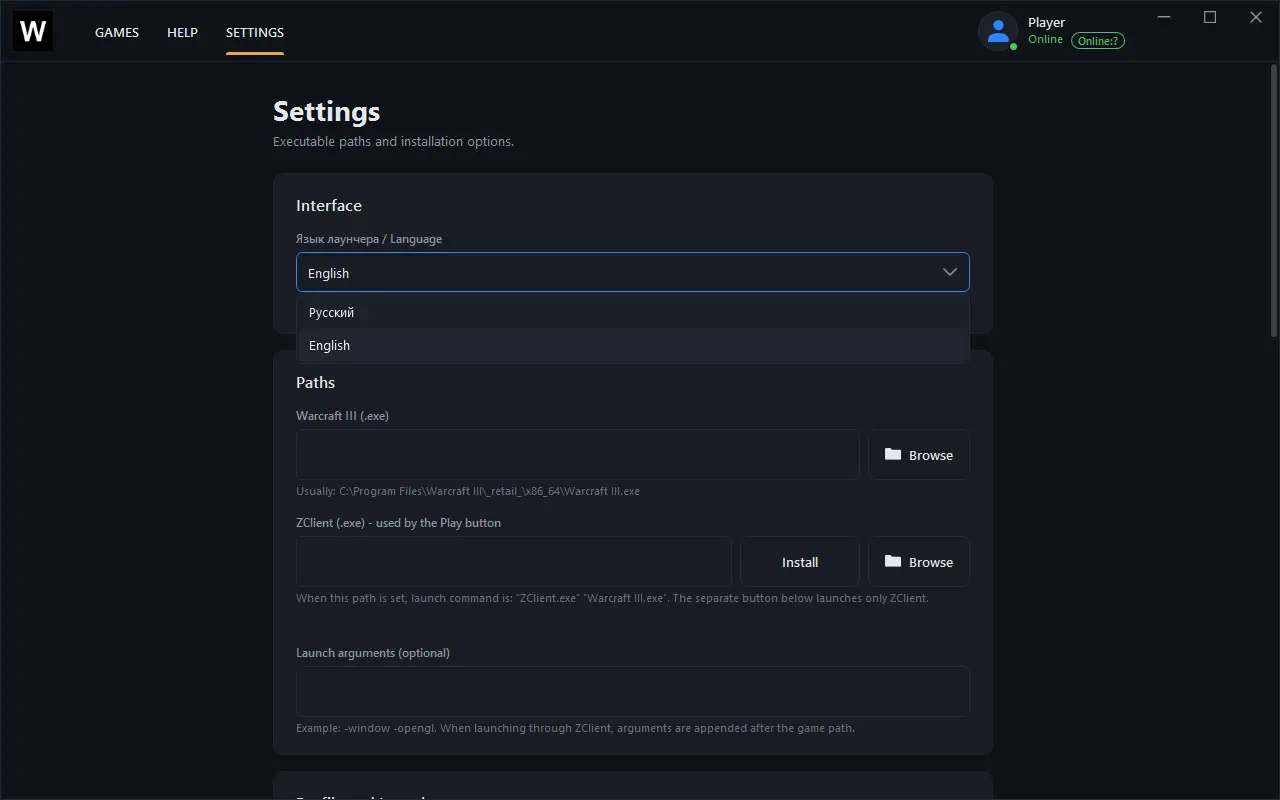The height and width of the screenshot is (800, 1280).
Task: Click the Paths section title
Action: pyautogui.click(x=315, y=382)
